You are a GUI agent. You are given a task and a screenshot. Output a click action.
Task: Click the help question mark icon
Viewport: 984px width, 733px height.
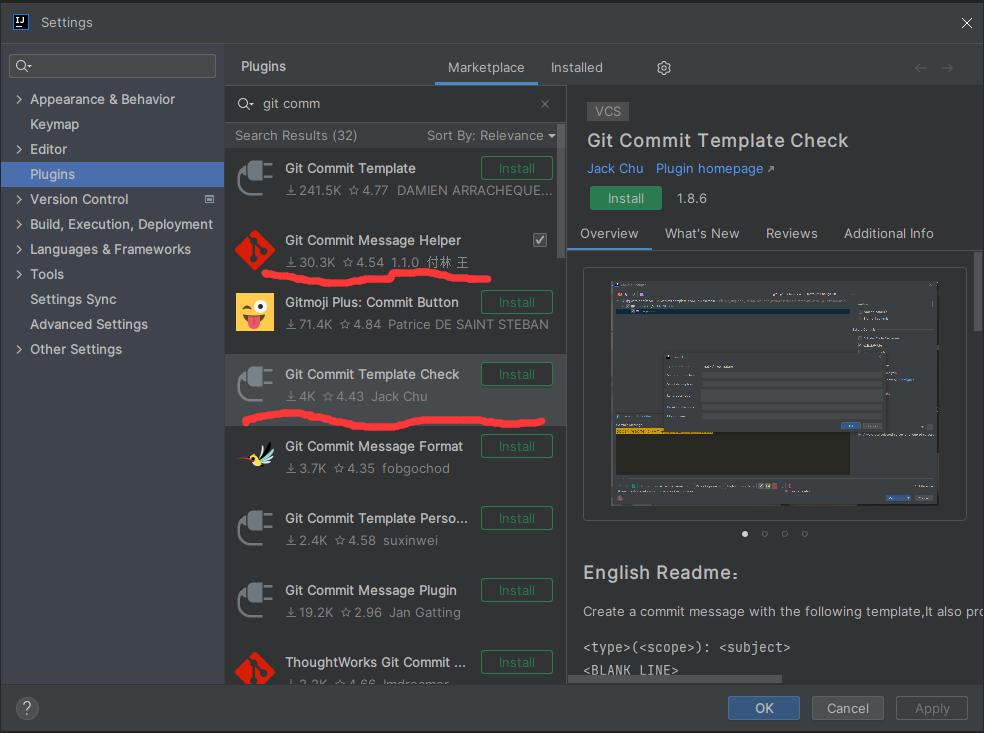pos(27,709)
